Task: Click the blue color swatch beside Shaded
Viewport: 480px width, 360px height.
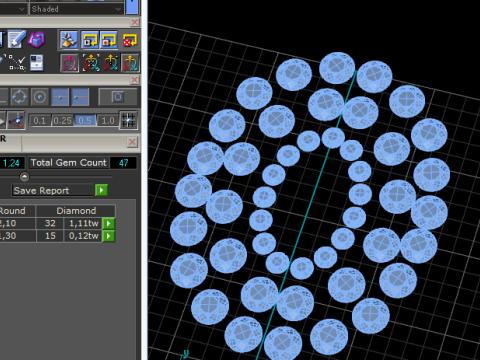Action: 132,7
